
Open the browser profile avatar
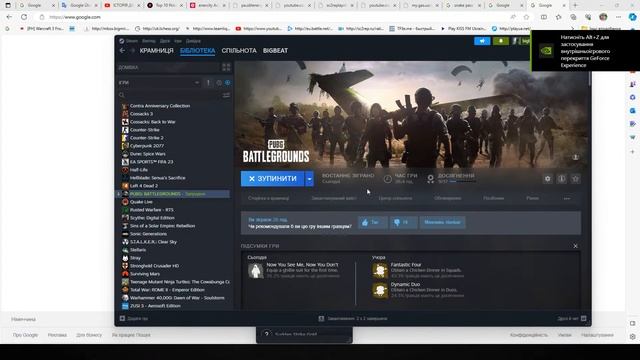(603, 17)
